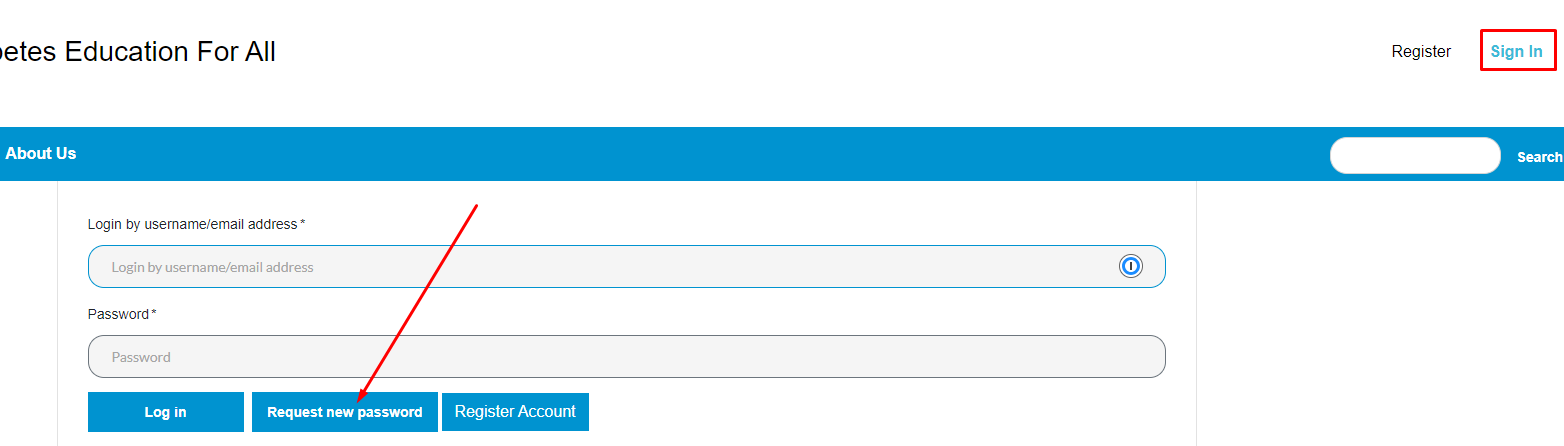The height and width of the screenshot is (446, 1564).
Task: Open the Sign In link
Action: [1516, 51]
